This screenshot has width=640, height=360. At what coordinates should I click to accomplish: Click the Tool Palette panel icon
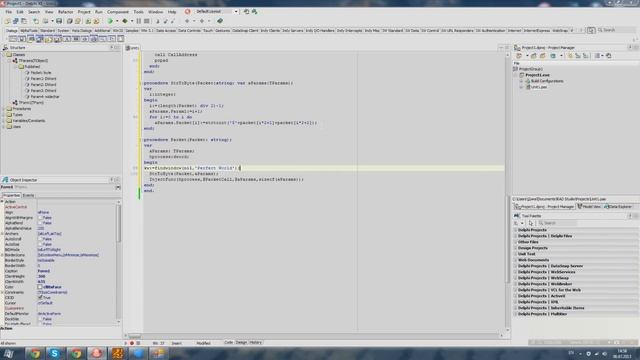[x=517, y=216]
